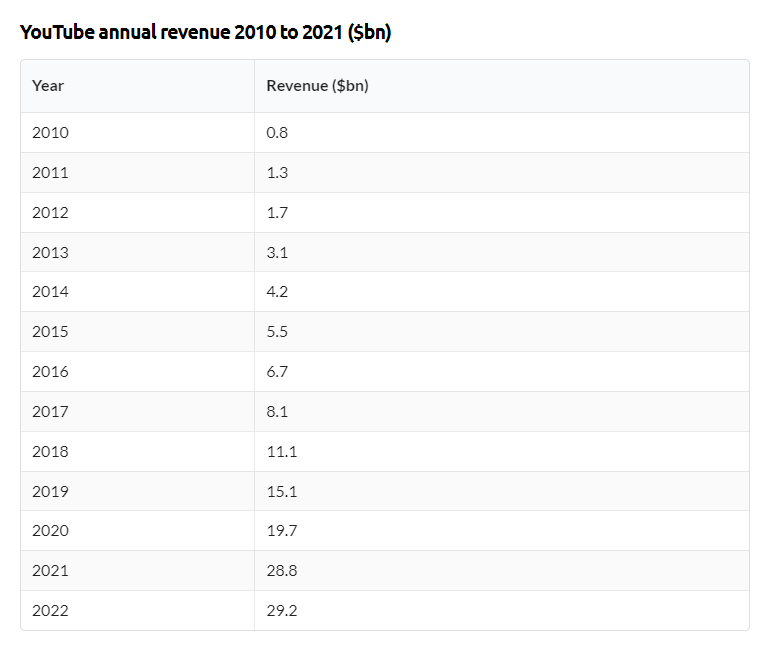Viewport: 769px width, 652px height.
Task: Select the 8.1 revenue value
Action: pos(277,411)
